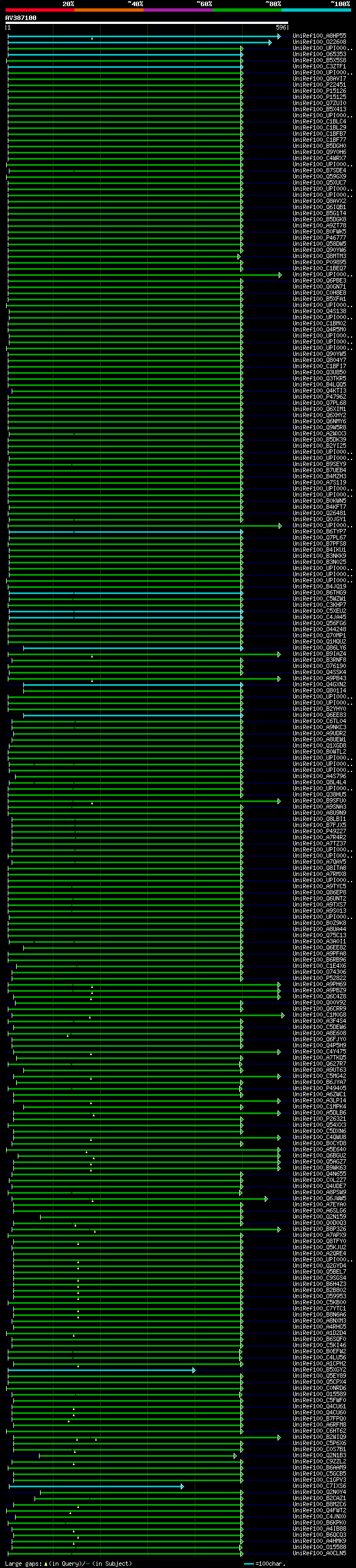Select hit UniRef100_Q6EE83
This screenshot has width=356, height=1568.
pyautogui.click(x=319, y=715)
